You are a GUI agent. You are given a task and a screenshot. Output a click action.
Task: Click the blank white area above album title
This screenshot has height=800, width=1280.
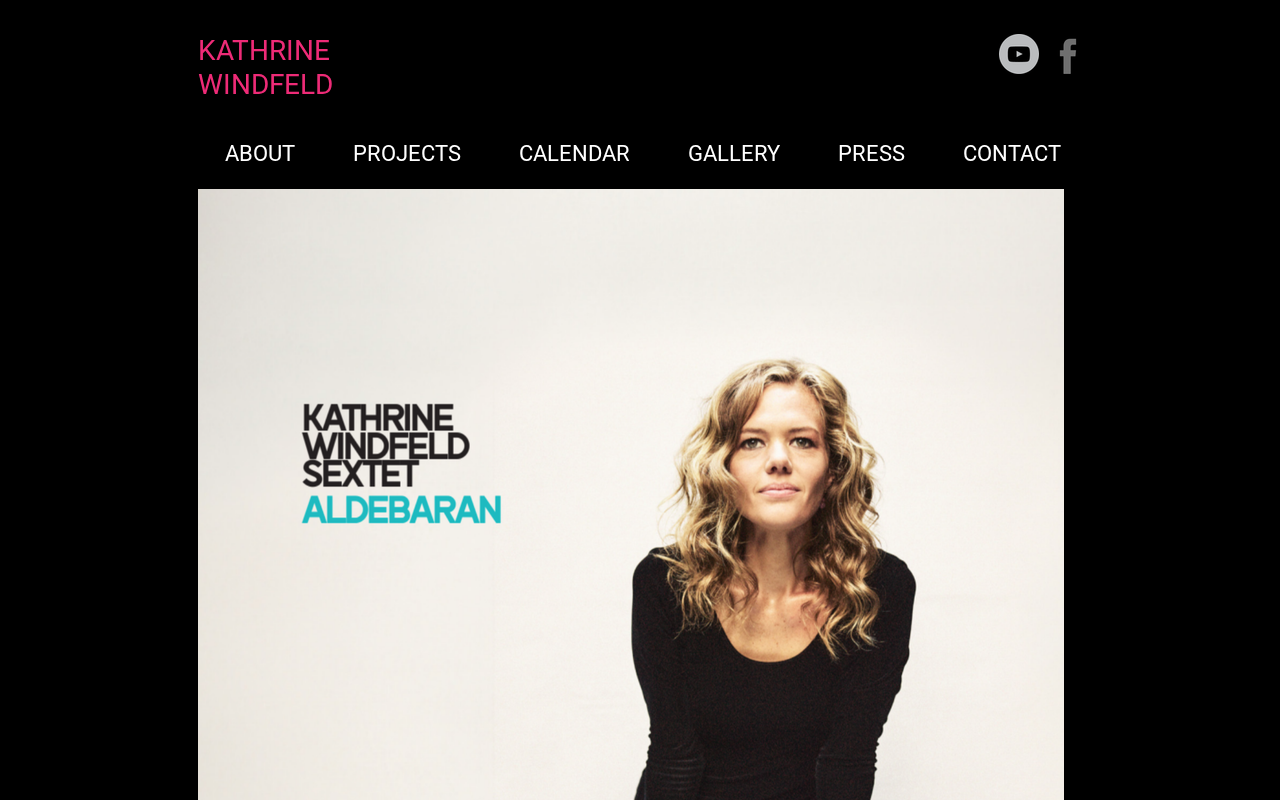point(400,300)
